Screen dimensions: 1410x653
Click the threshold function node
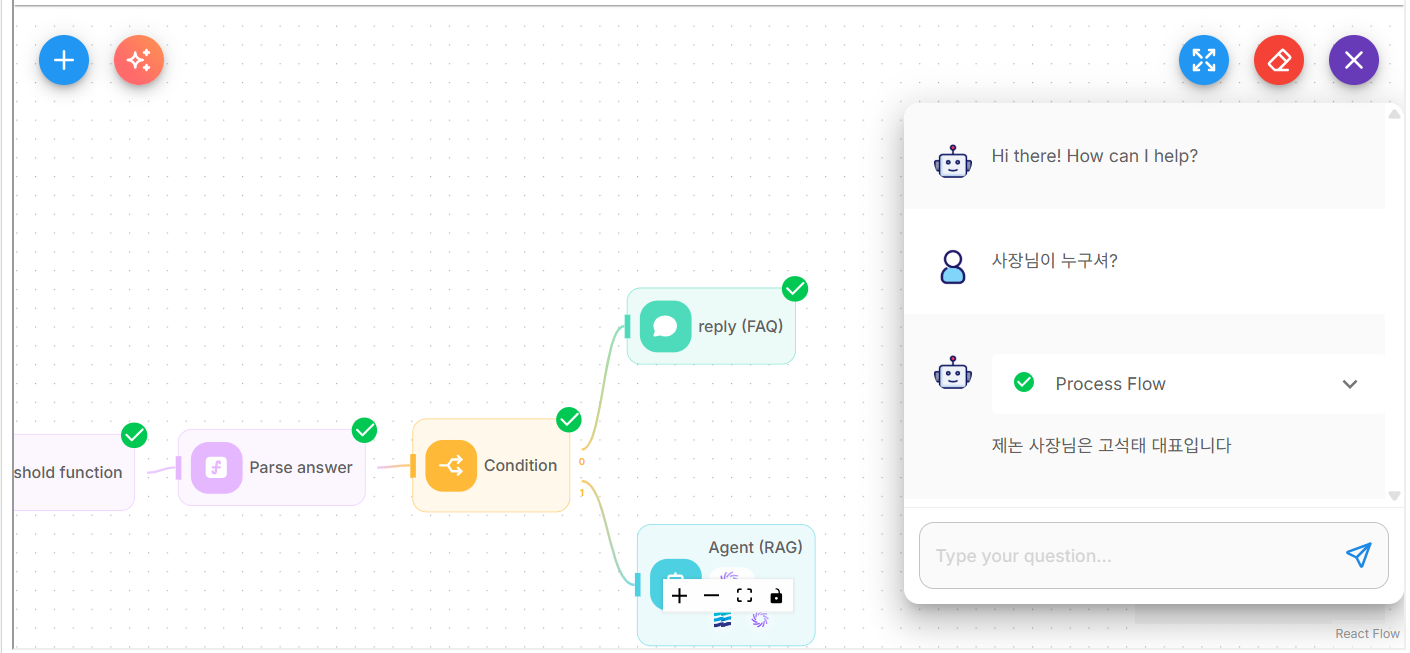coord(70,472)
